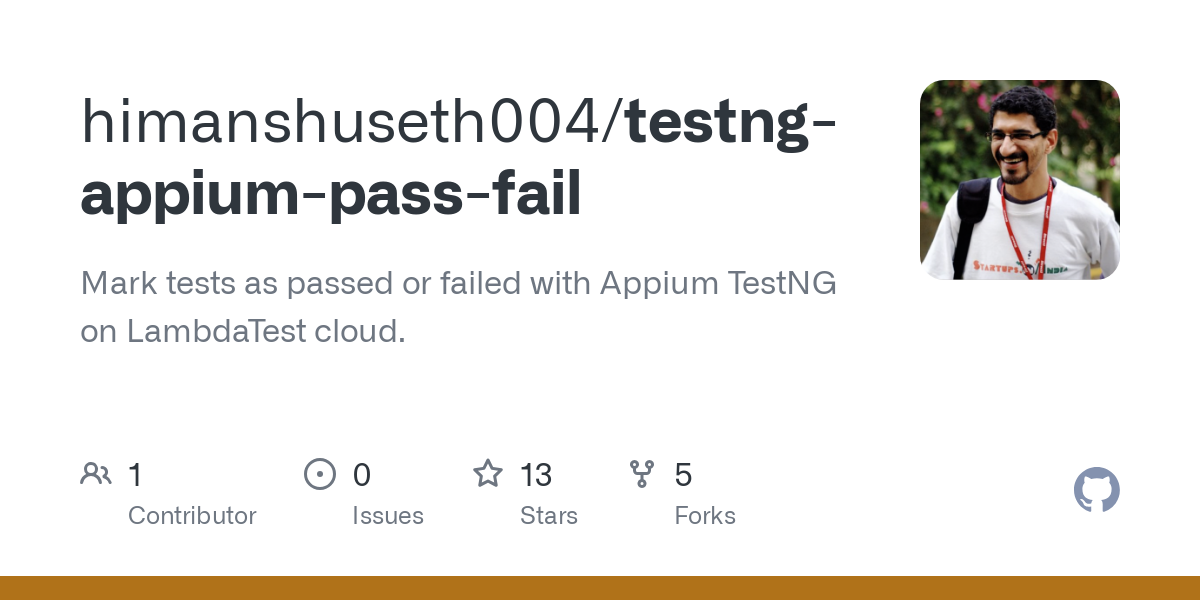Viewport: 1200px width, 600px height.
Task: Select the Contributor label
Action: coord(192,516)
